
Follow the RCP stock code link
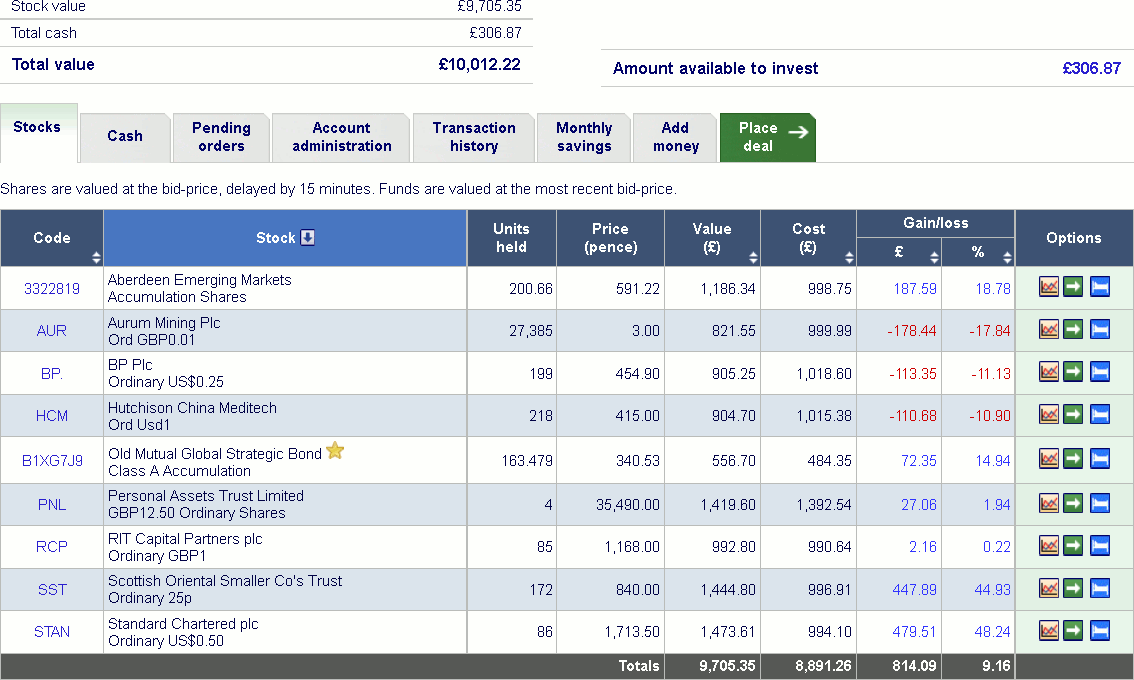pos(51,547)
